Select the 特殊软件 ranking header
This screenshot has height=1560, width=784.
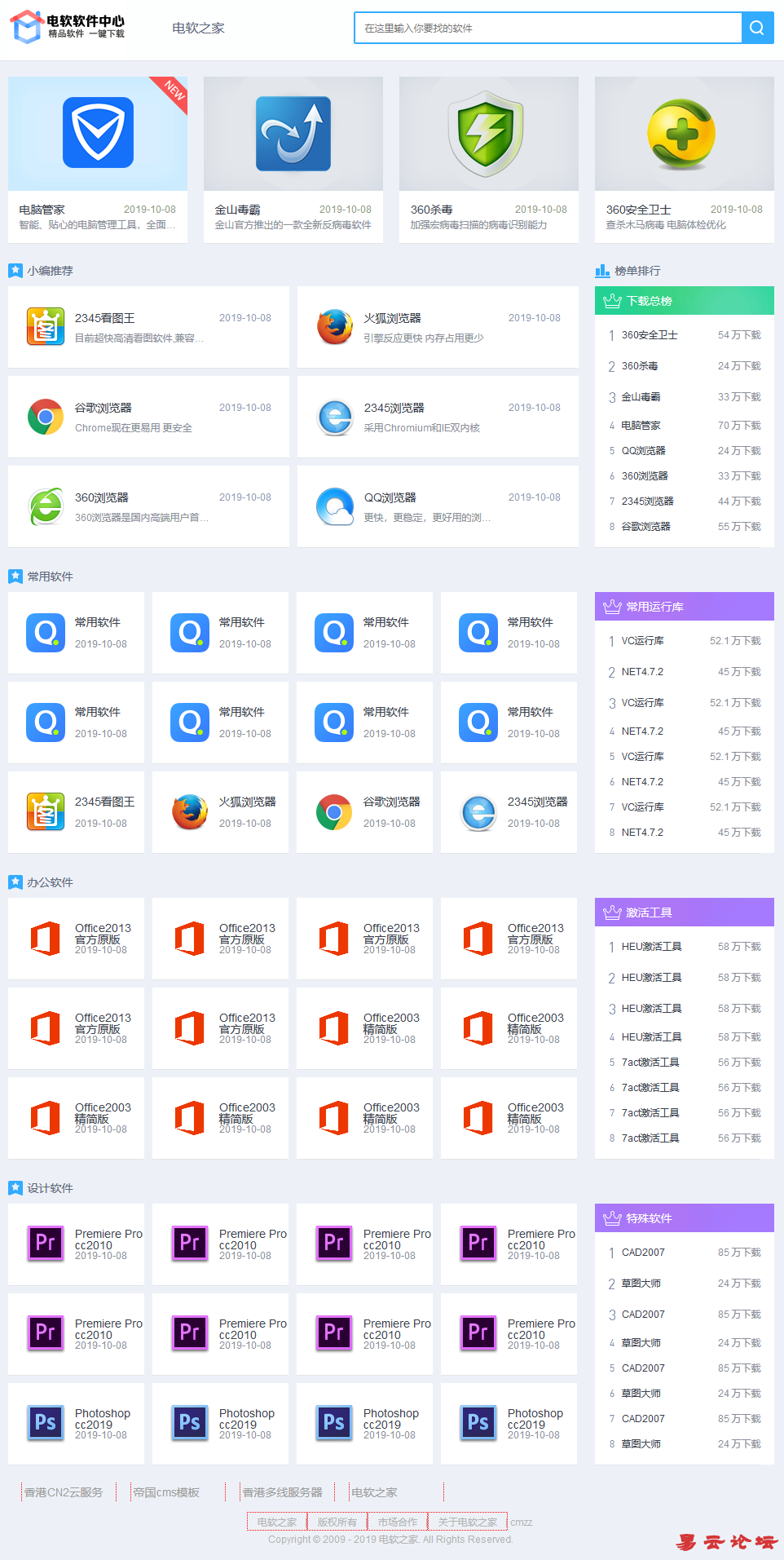(x=685, y=1218)
